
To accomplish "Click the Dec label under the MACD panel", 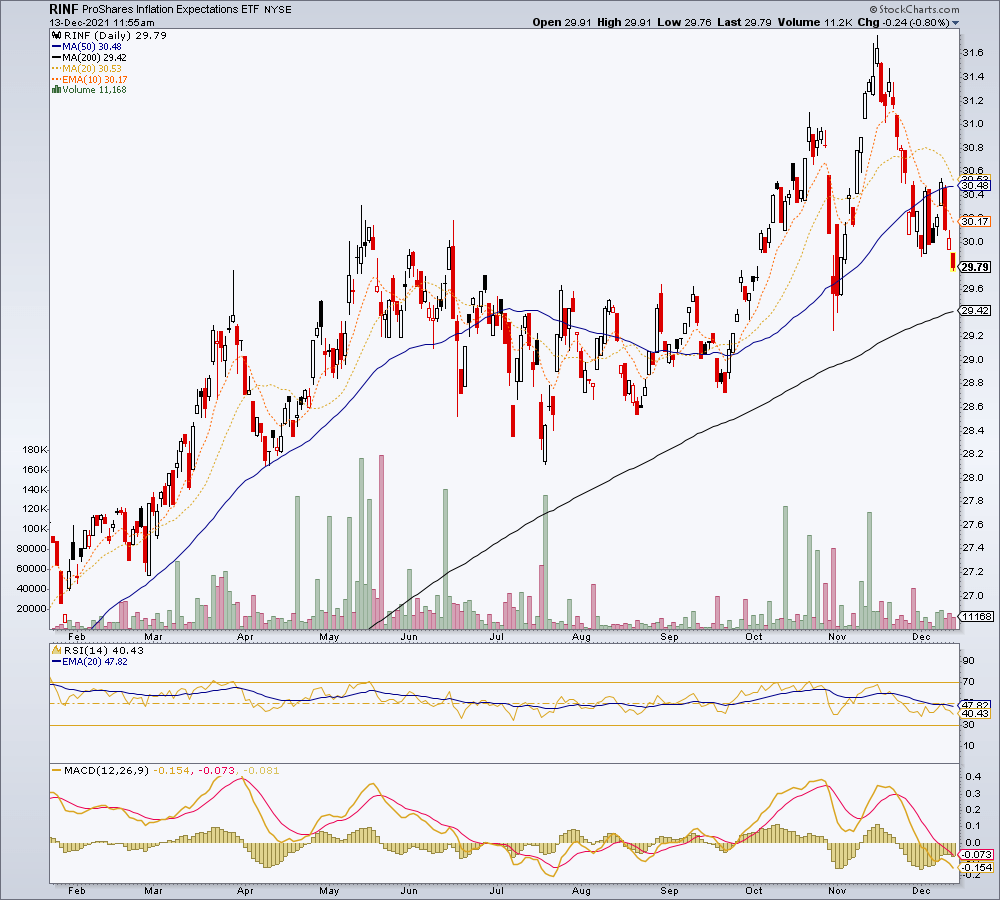I will [921, 890].
